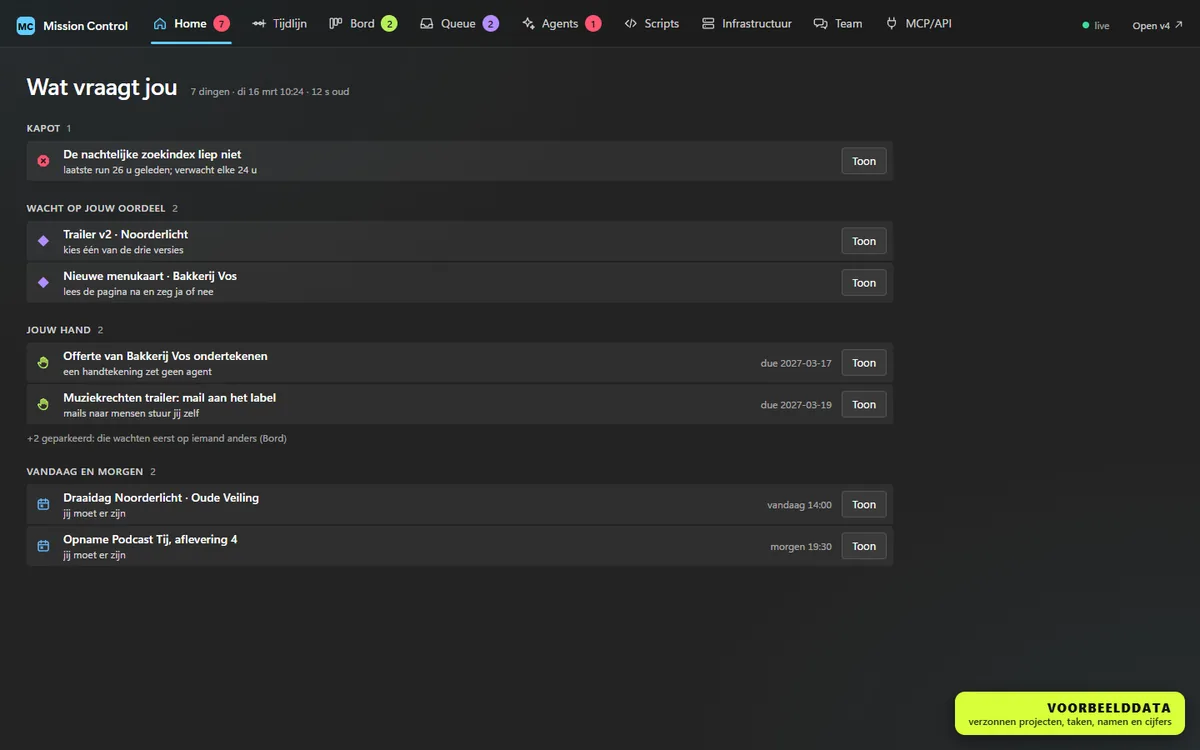Click Toon for Draaidag Noorderlicht · Oude Veiling
This screenshot has height=750, width=1200.
pyautogui.click(x=864, y=505)
